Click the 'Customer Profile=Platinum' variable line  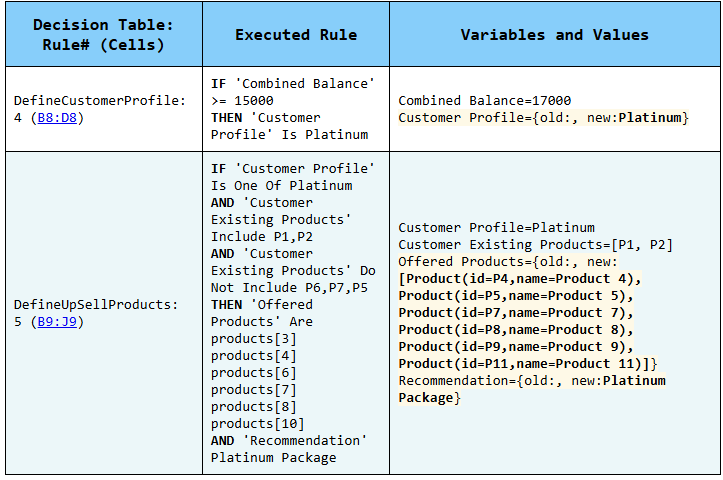(496, 227)
